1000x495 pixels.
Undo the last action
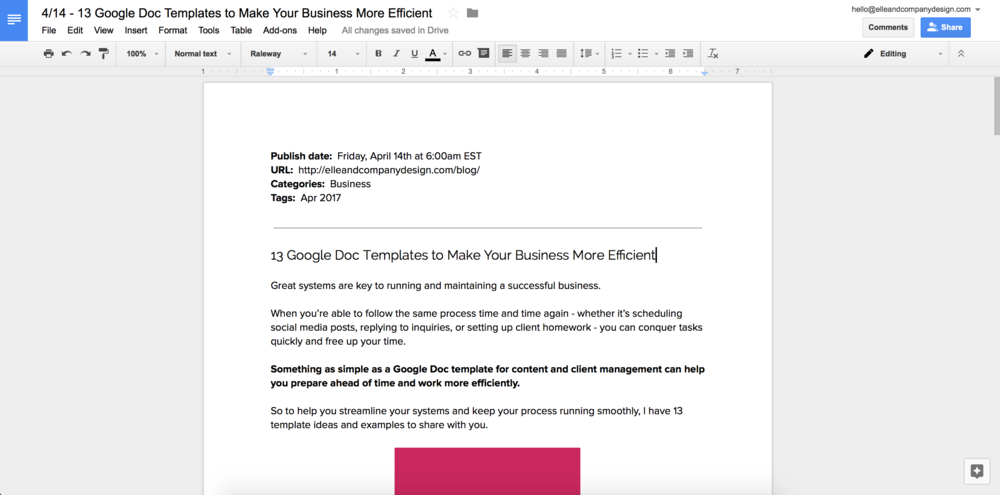click(66, 54)
